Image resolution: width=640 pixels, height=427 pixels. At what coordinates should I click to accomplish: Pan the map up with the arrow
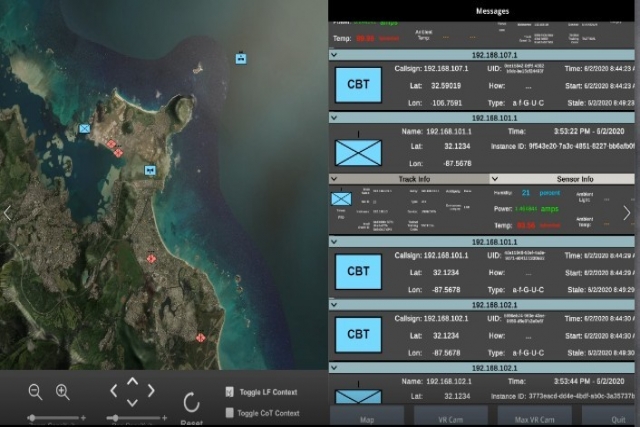point(132,381)
